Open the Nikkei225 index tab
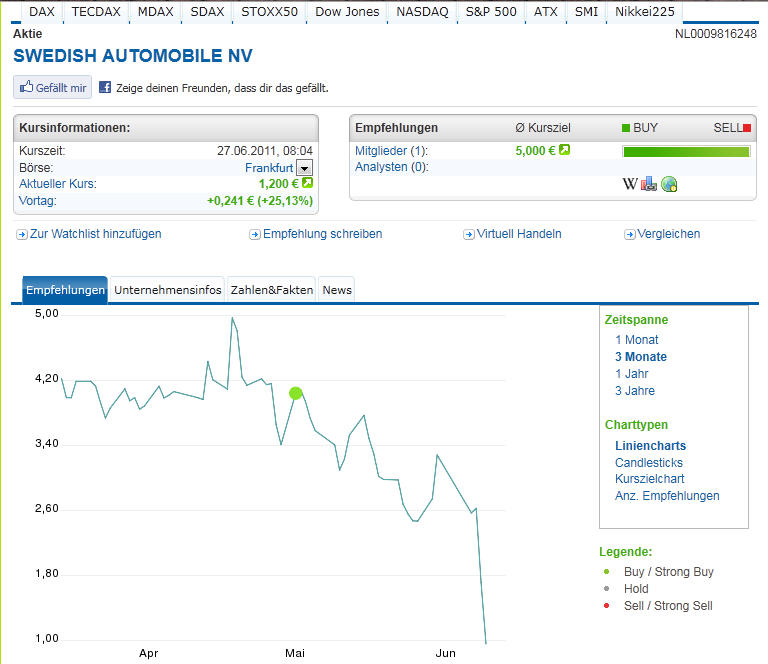Viewport: 768px width, 664px height. point(645,12)
